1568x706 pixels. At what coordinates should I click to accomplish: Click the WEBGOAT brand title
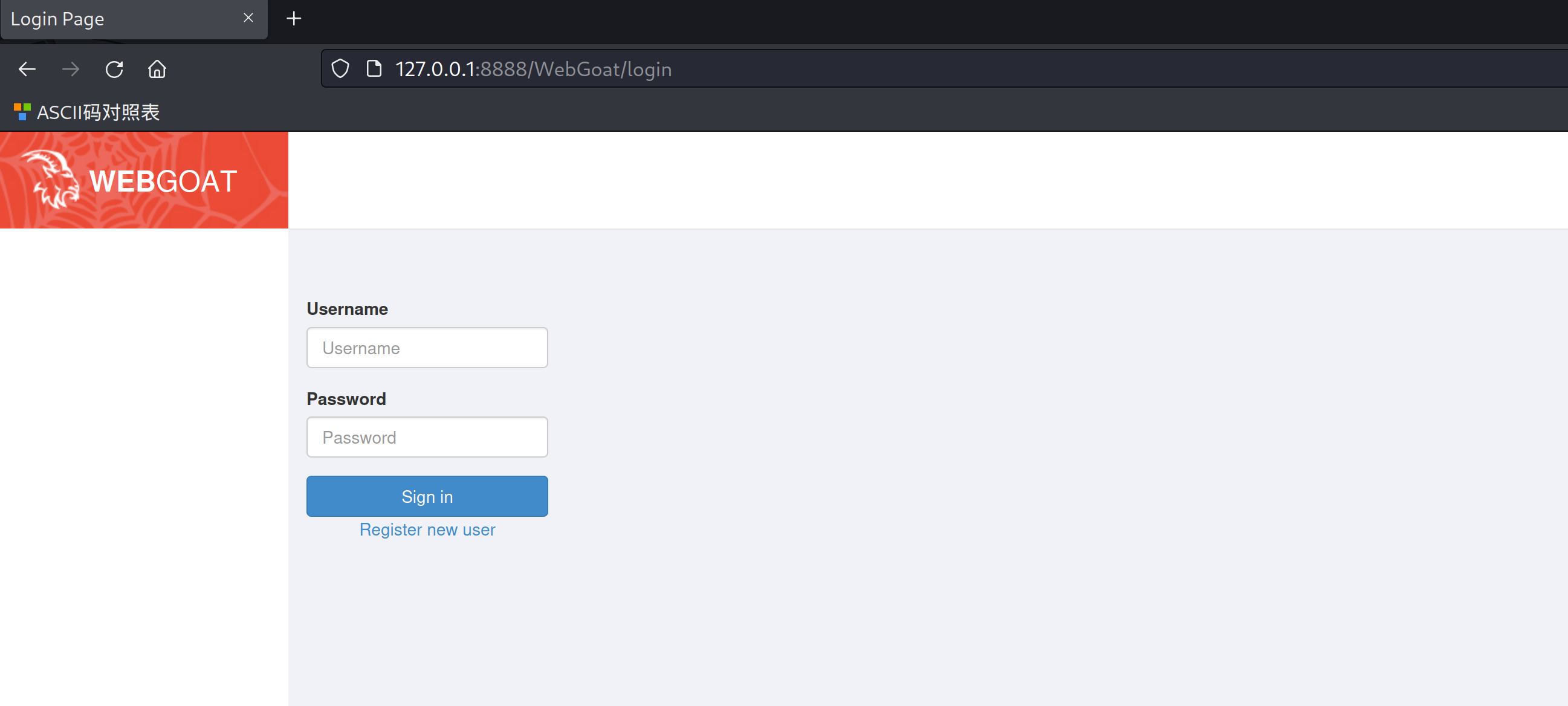pos(163,181)
